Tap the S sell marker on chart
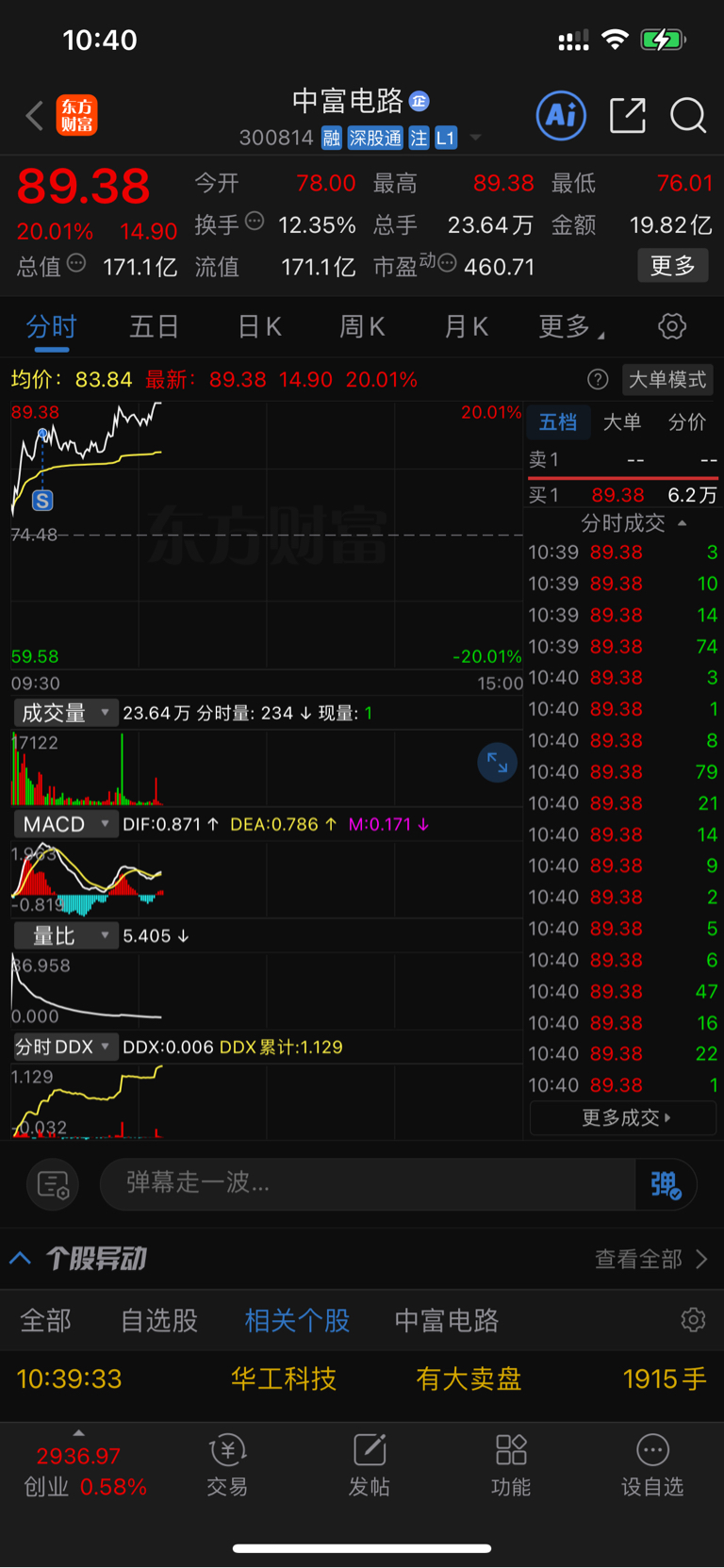The height and width of the screenshot is (1568, 724). (42, 501)
